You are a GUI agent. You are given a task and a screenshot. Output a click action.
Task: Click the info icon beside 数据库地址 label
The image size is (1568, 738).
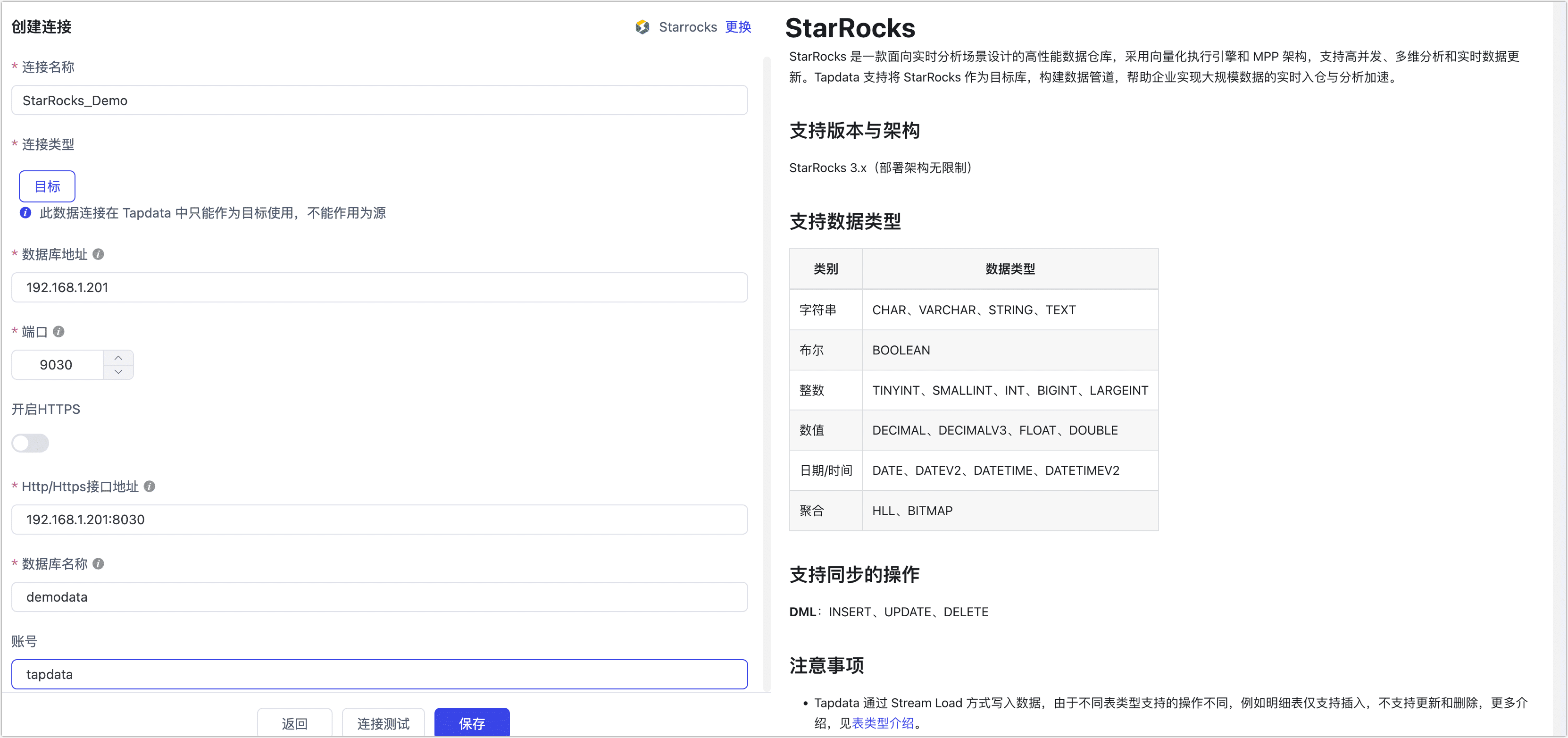coord(99,254)
